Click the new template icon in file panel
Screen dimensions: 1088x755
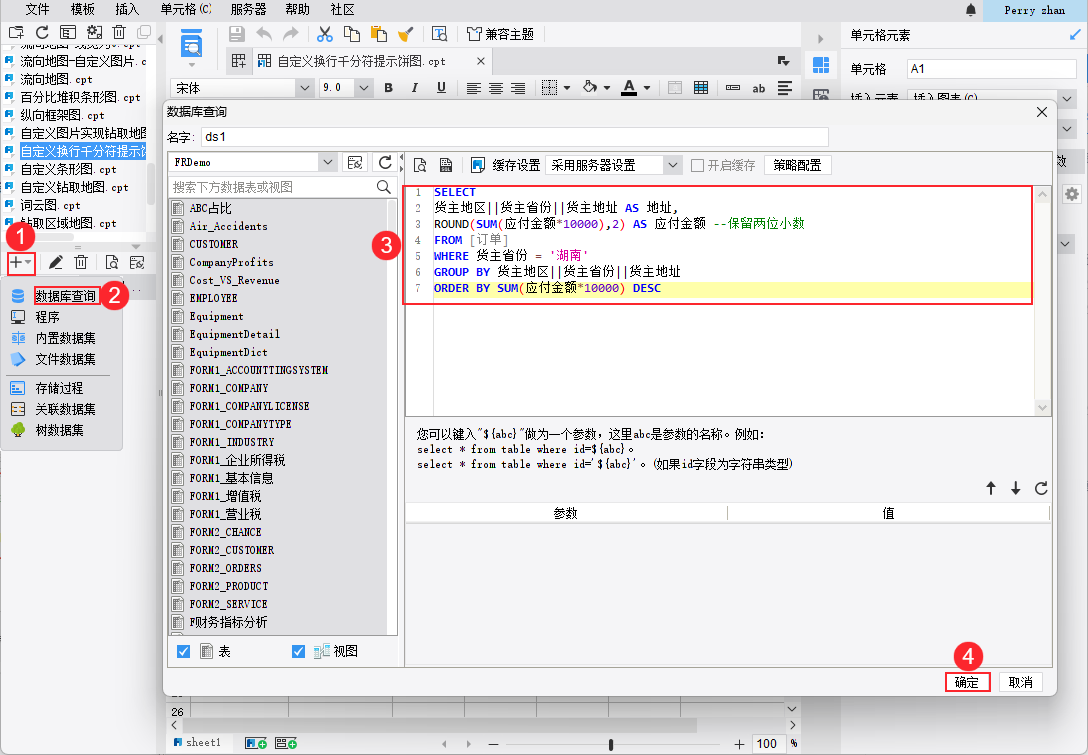tap(16, 32)
